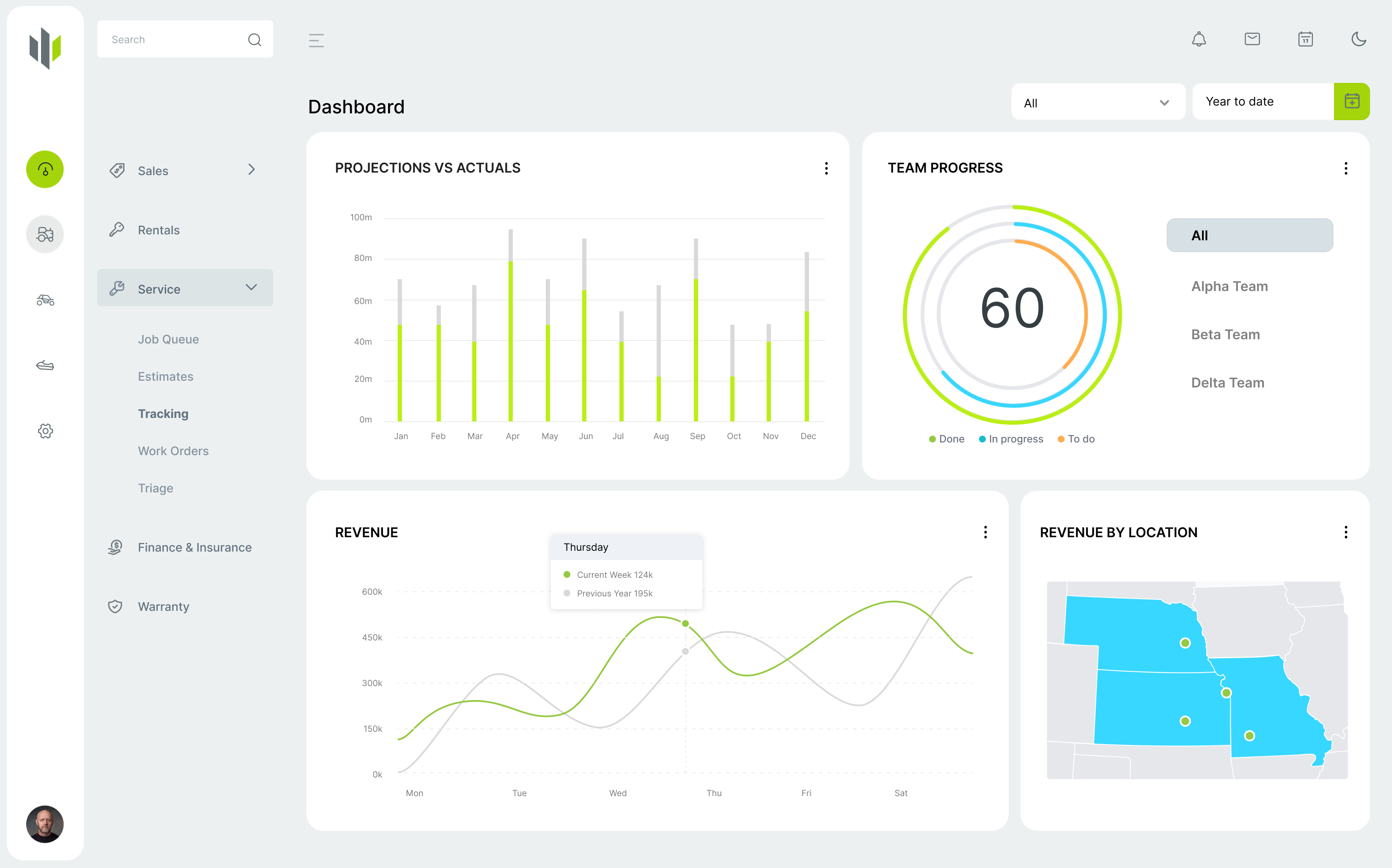
Task: Expand the Sales menu chevron
Action: coord(251,170)
